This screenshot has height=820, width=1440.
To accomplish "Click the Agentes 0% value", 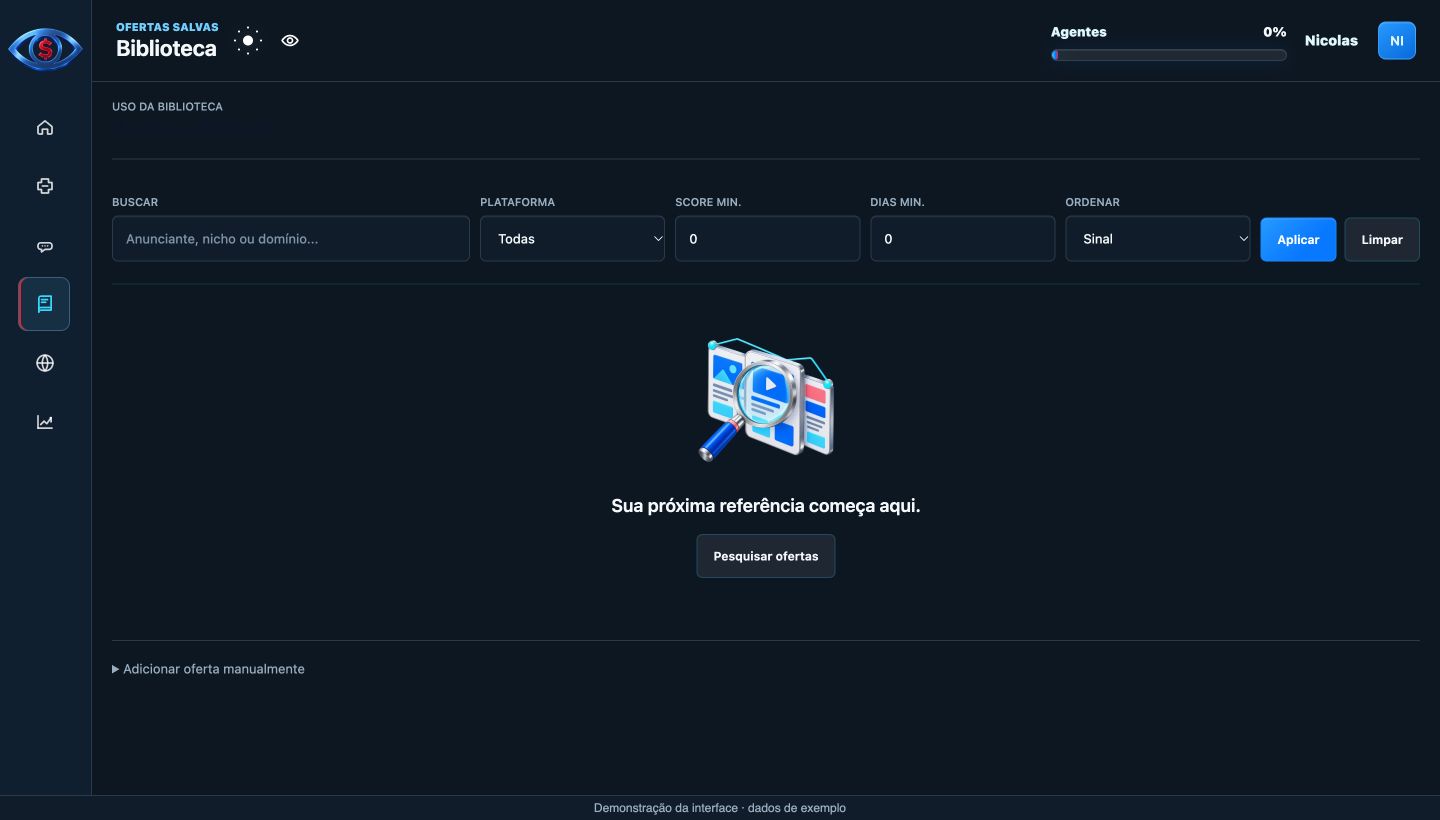I will (1274, 32).
